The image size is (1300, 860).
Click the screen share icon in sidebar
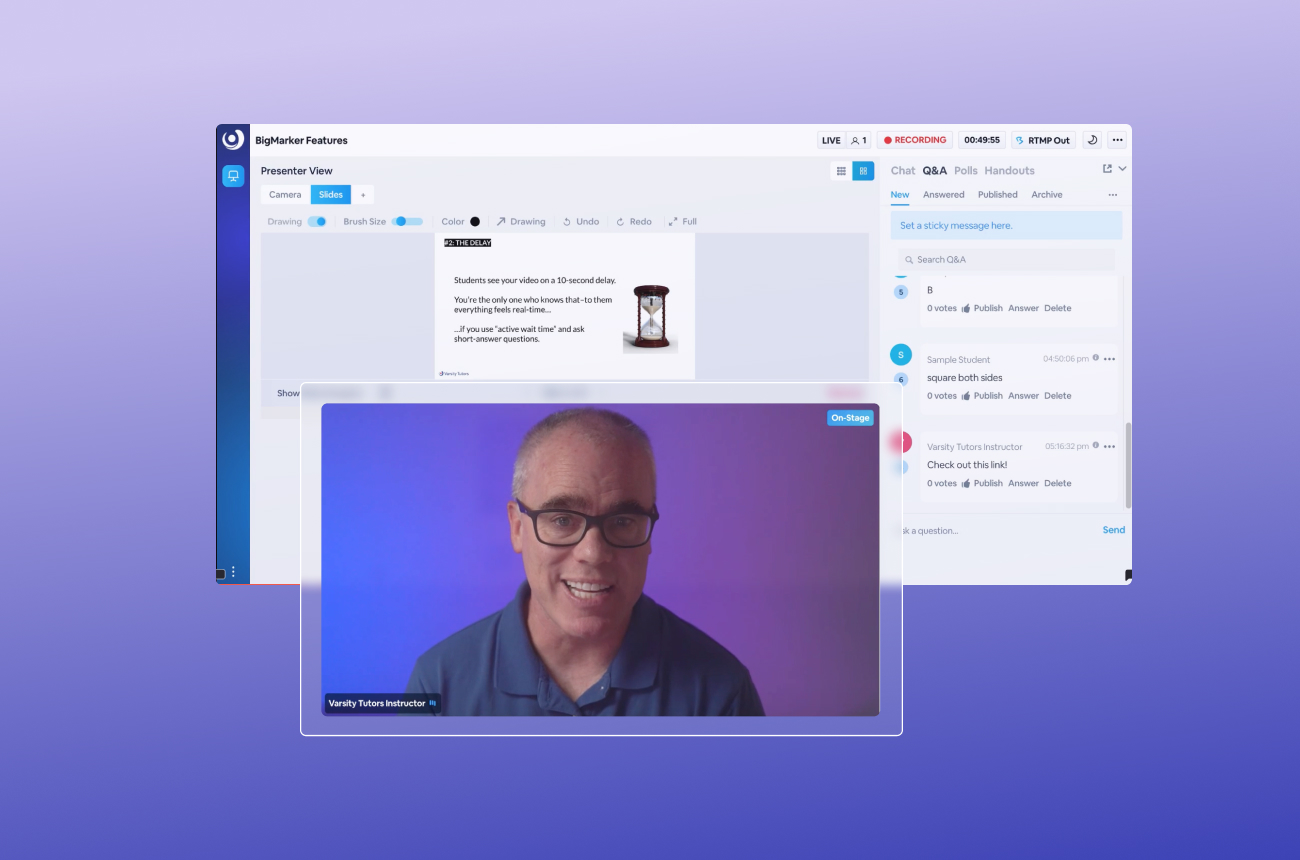pyautogui.click(x=232, y=176)
